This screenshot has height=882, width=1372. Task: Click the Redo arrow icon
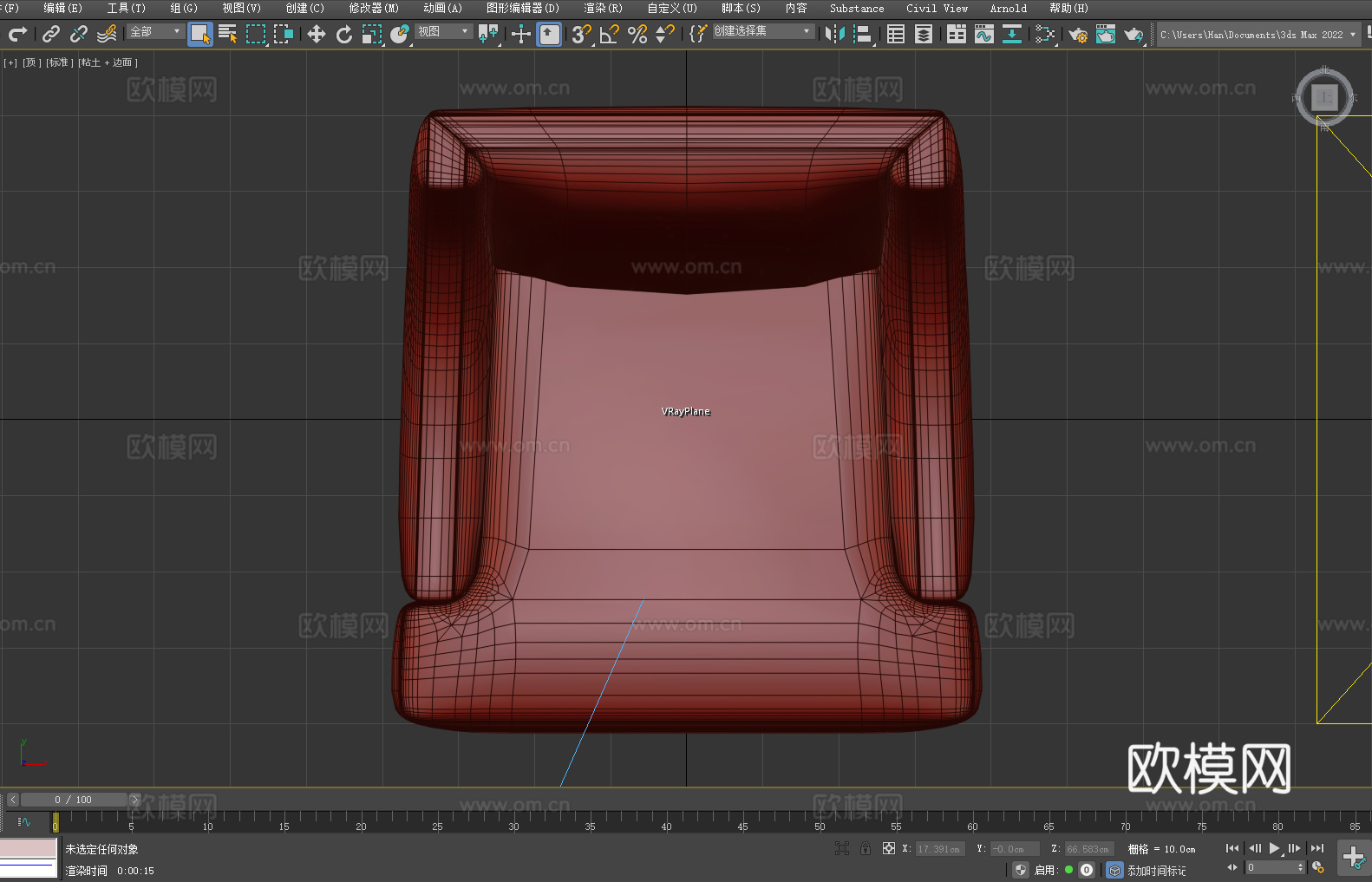pos(17,34)
